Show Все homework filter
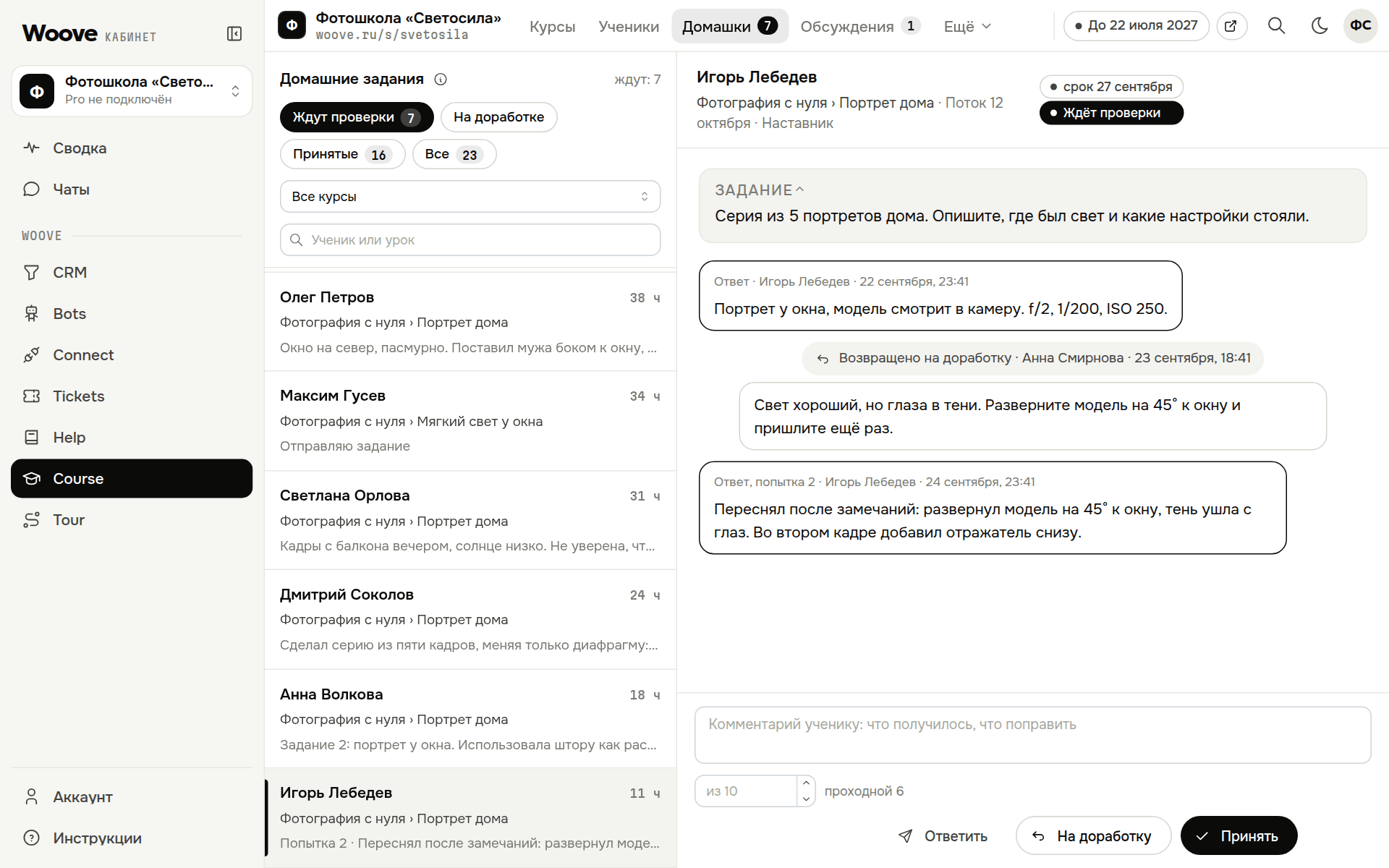This screenshot has width=1389, height=868. click(454, 154)
